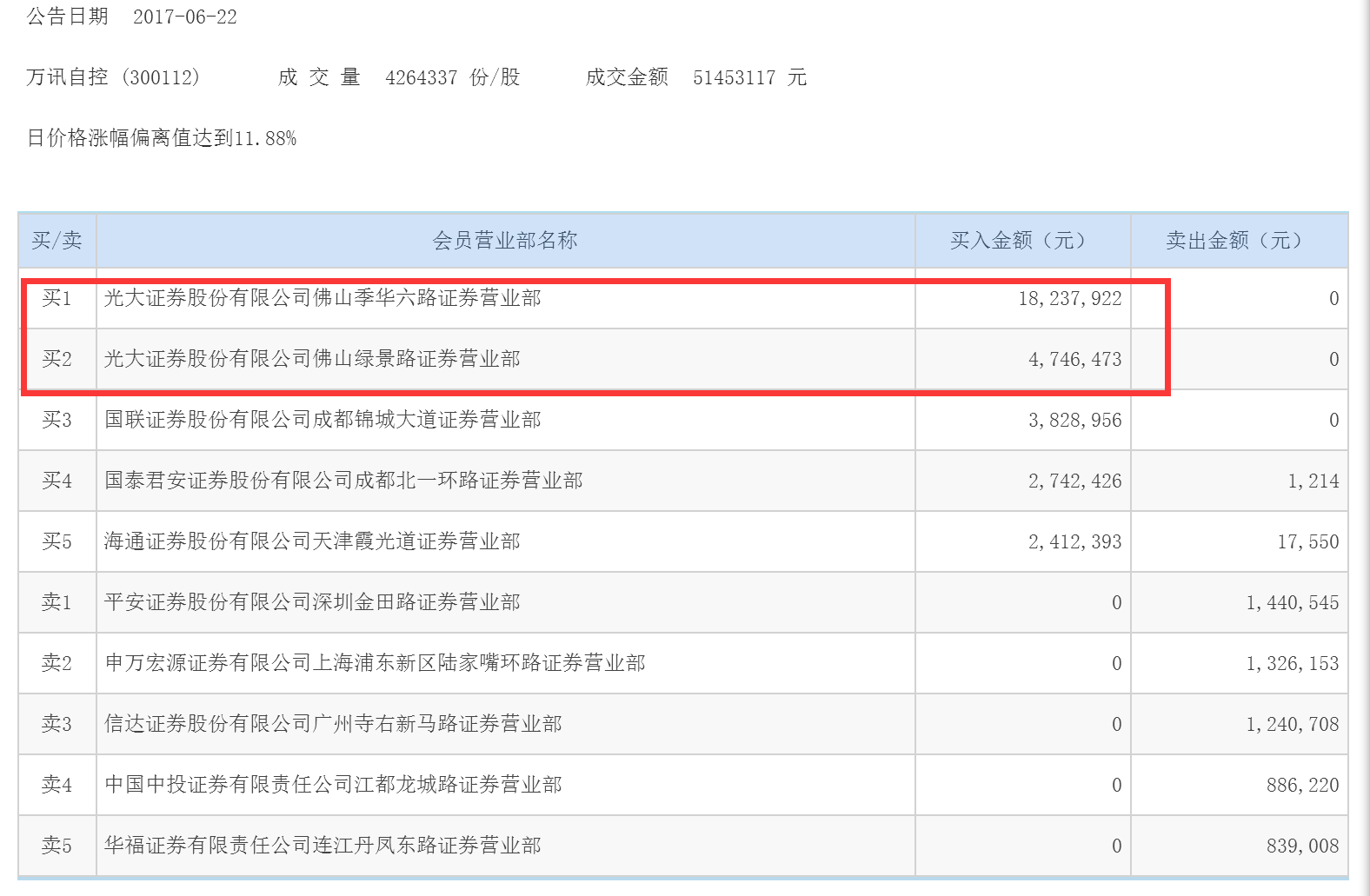Select the 买3 row label
Screen dimensions: 1370x896
pos(57,420)
